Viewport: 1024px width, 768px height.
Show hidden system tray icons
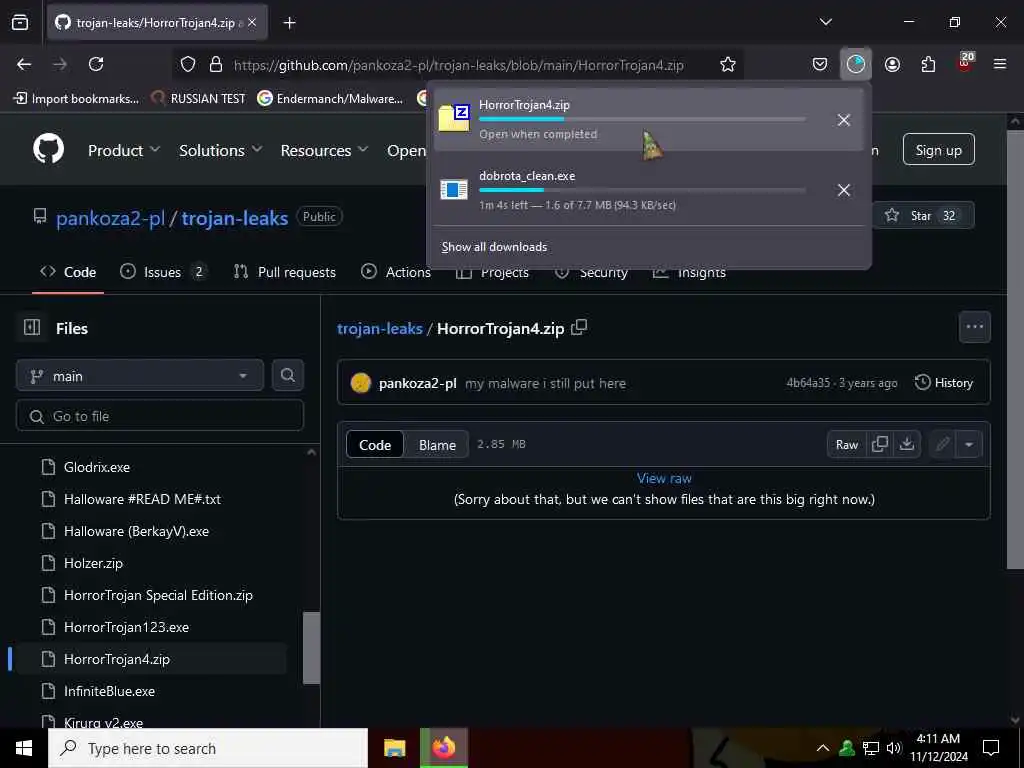[823, 748]
